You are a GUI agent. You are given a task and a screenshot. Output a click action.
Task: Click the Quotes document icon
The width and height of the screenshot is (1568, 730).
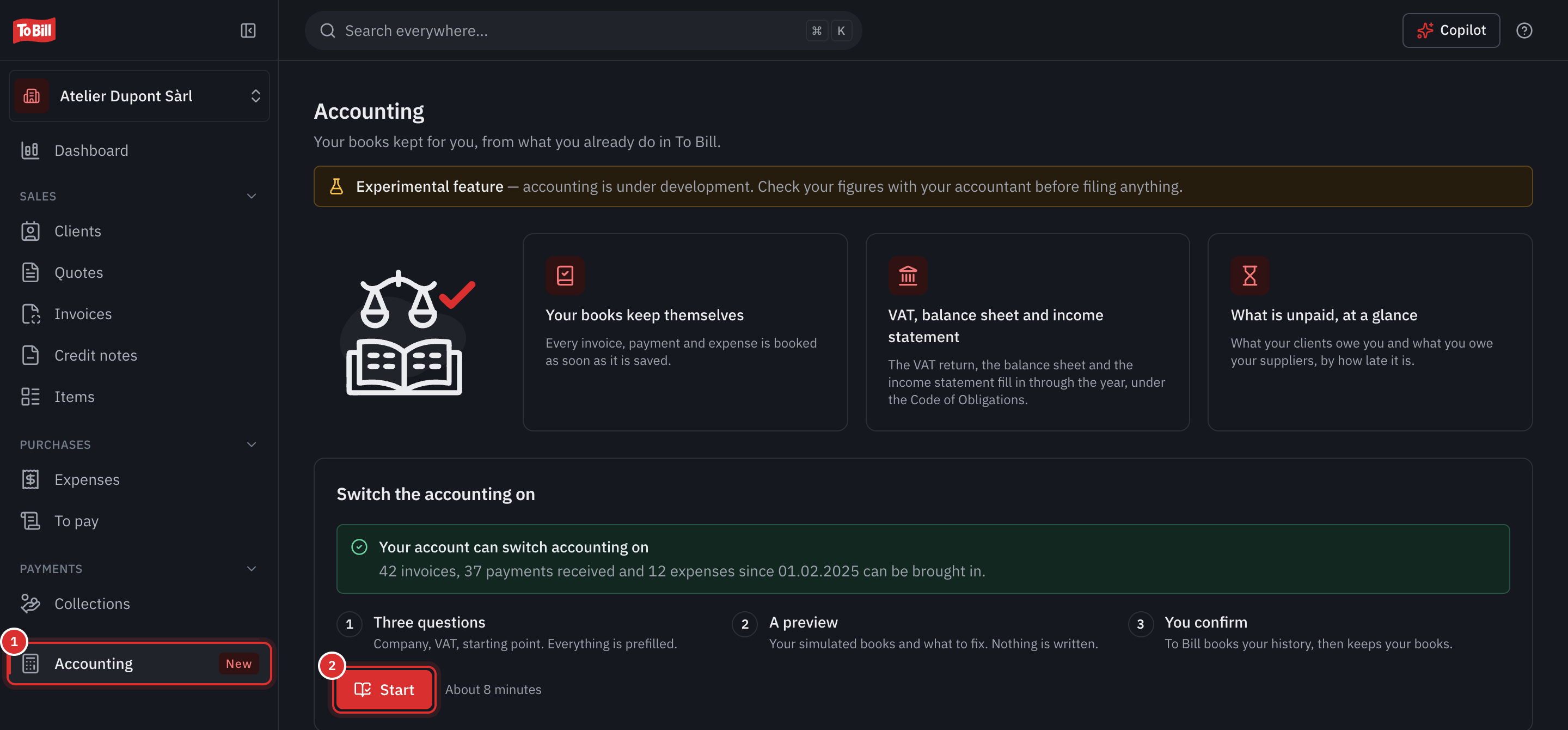point(30,273)
